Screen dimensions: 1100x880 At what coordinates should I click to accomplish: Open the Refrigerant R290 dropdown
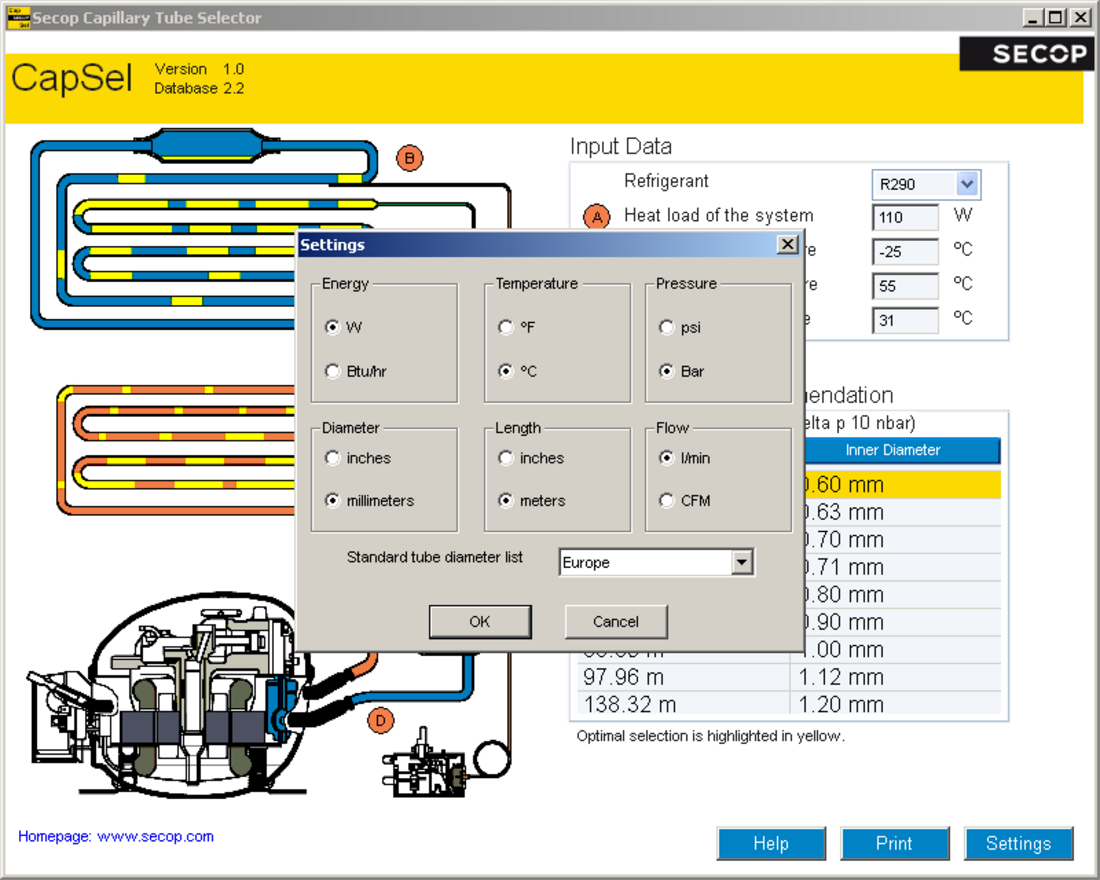pos(967,185)
